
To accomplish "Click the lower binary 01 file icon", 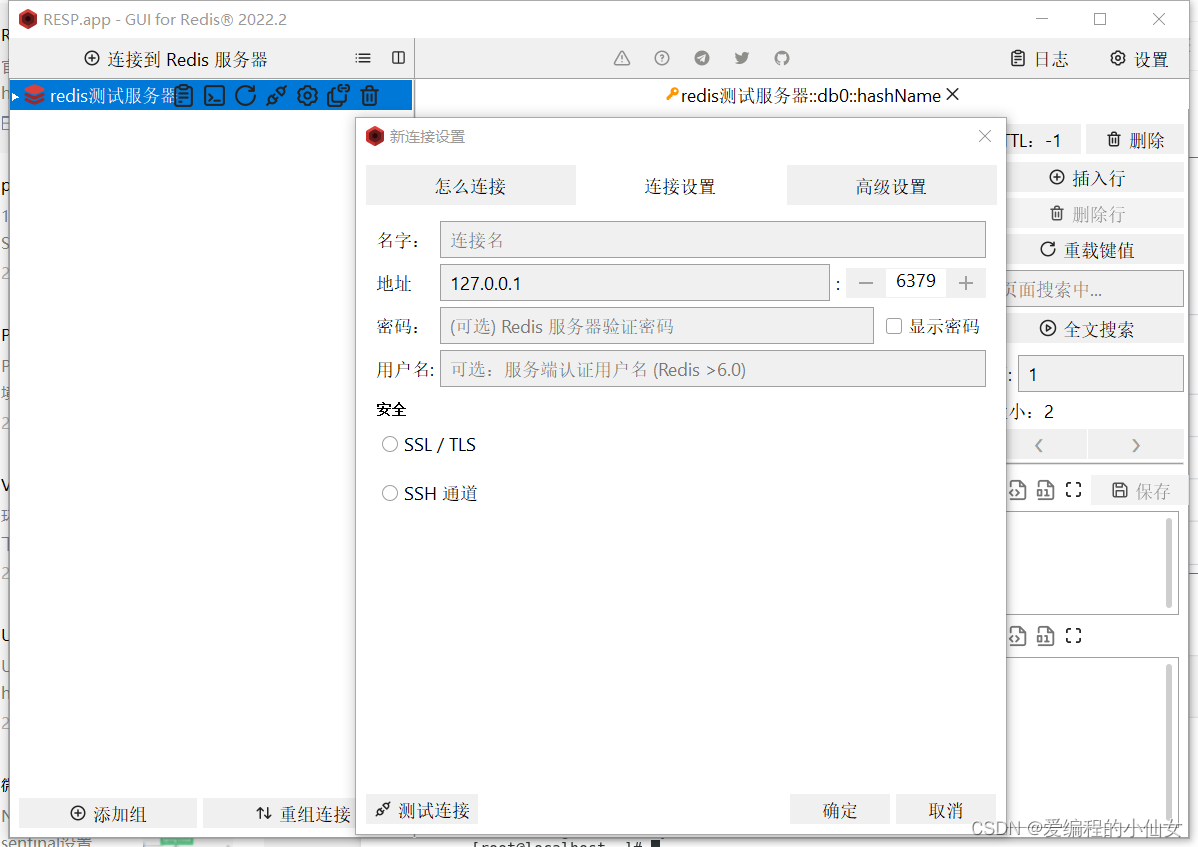I will point(1045,635).
